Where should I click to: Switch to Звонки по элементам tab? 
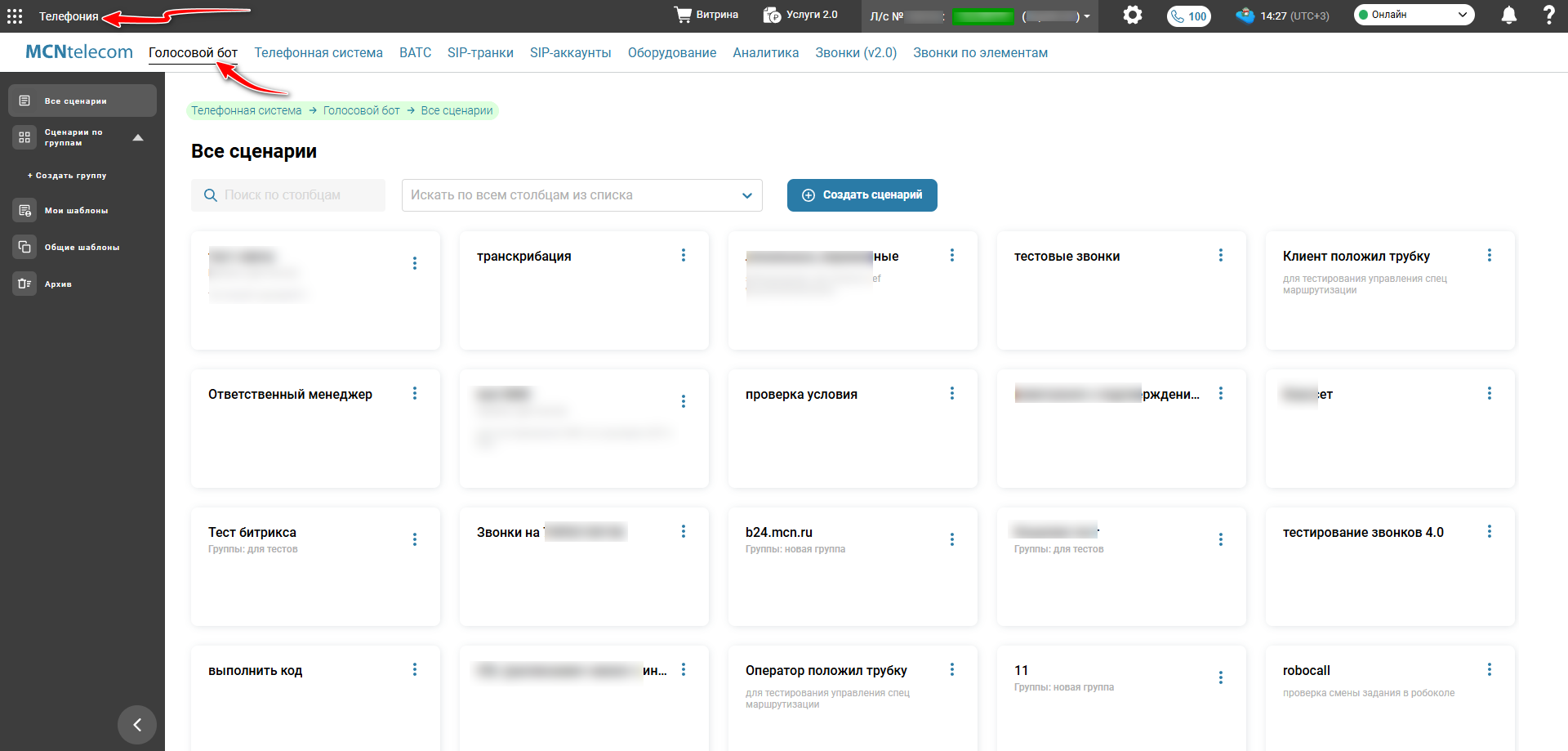pyautogui.click(x=980, y=52)
